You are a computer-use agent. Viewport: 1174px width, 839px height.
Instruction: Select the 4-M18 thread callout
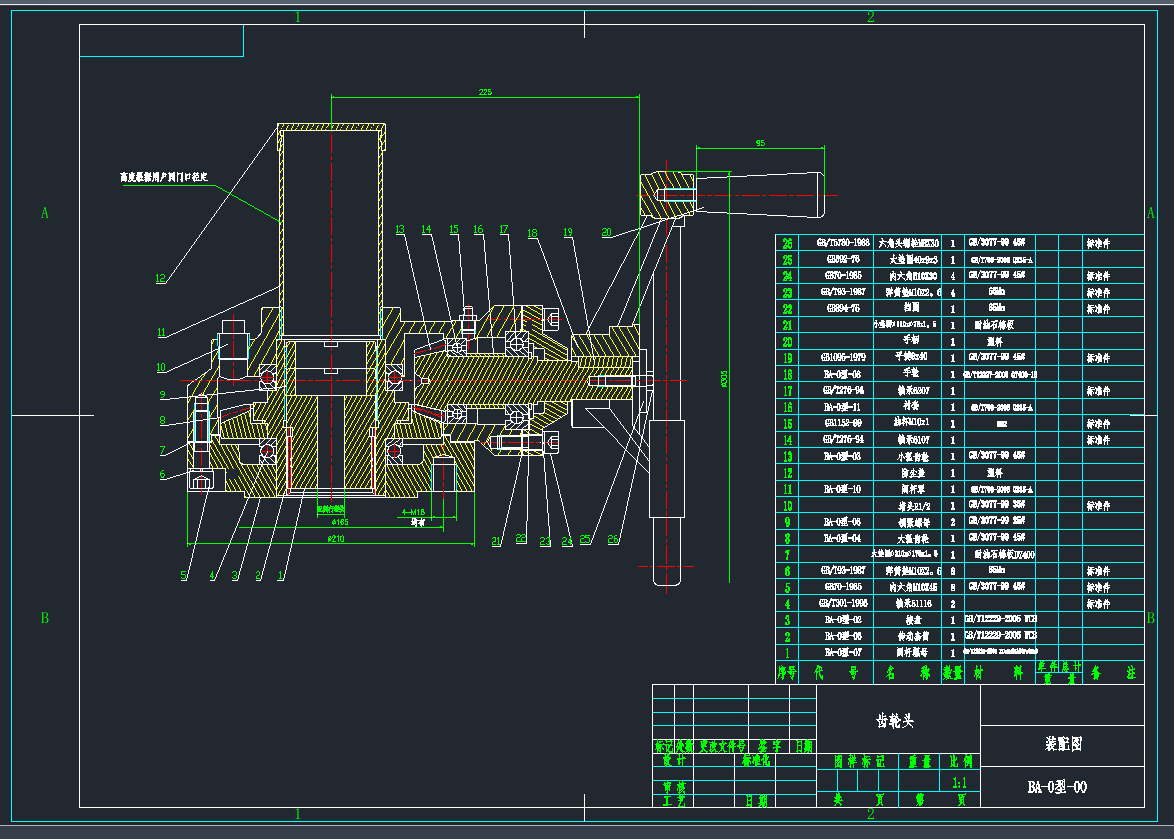click(x=413, y=512)
